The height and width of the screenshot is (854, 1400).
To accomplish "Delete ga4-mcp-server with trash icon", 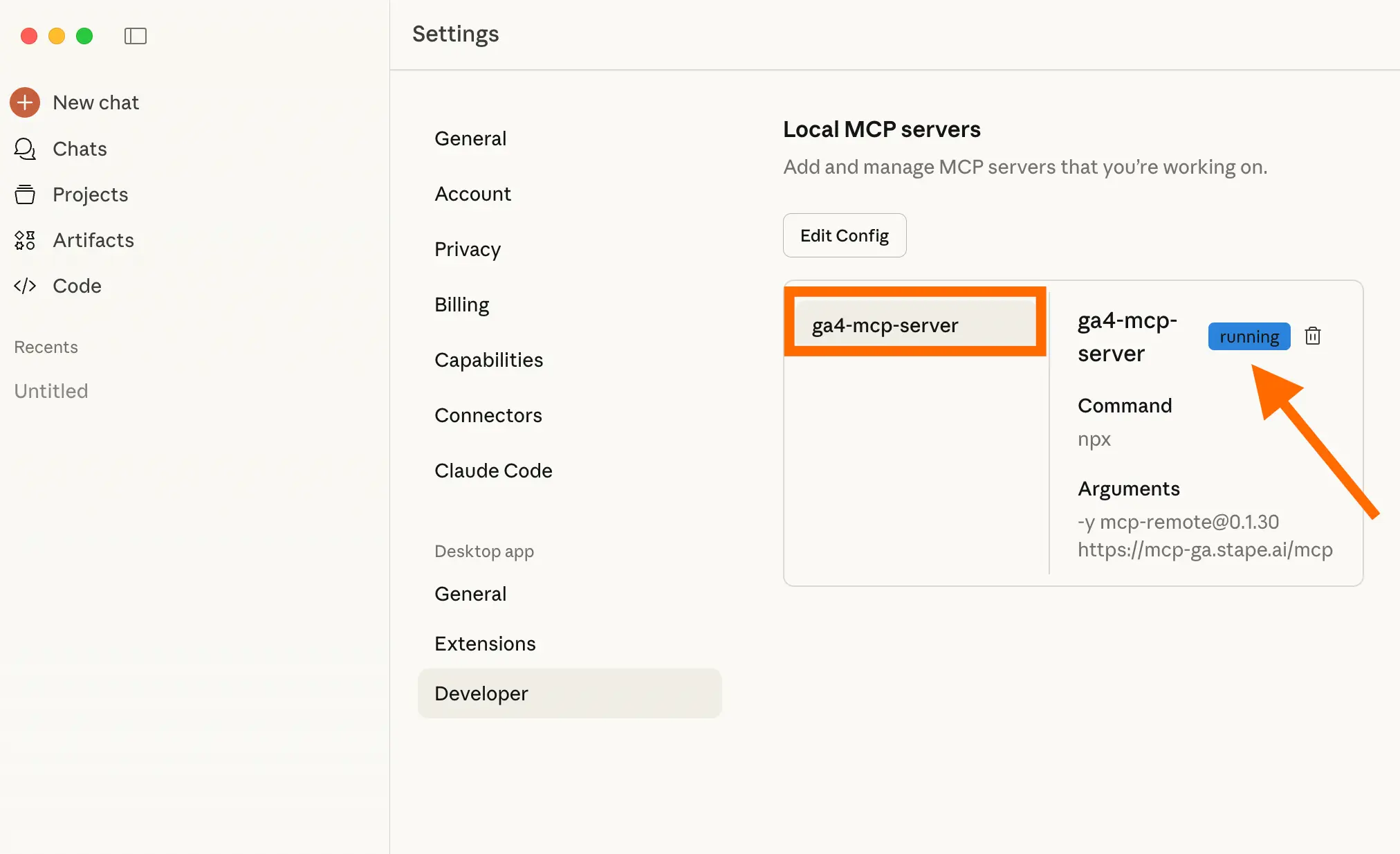I will tap(1312, 336).
